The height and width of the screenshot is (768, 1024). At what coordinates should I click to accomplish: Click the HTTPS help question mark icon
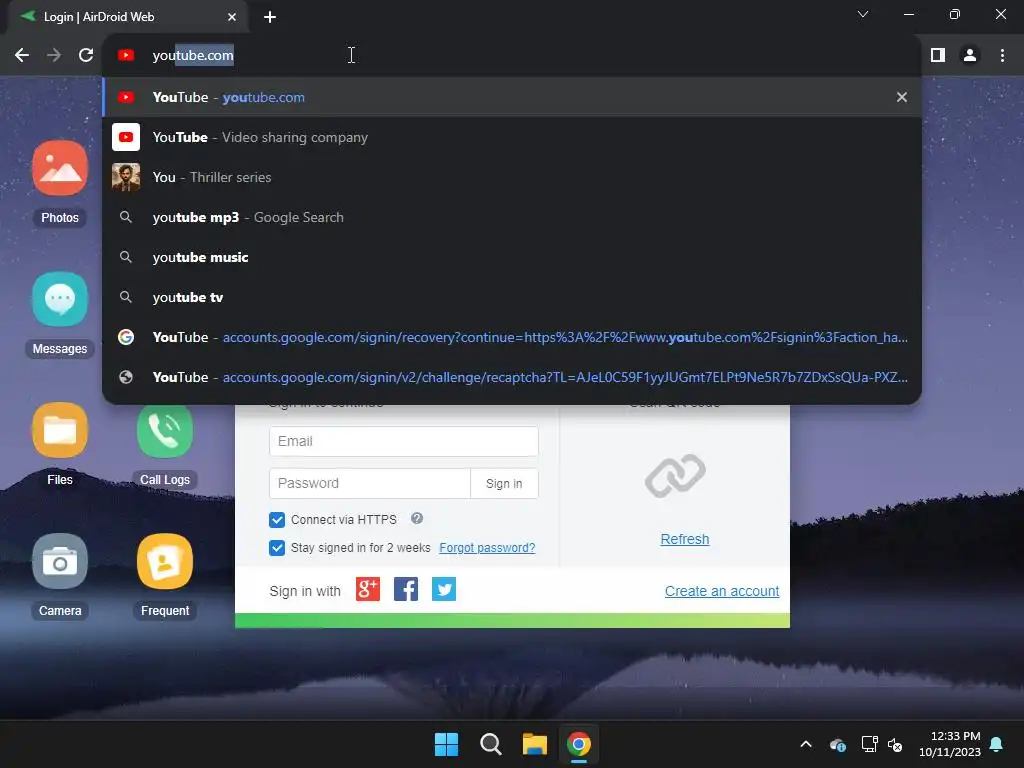[x=417, y=519]
